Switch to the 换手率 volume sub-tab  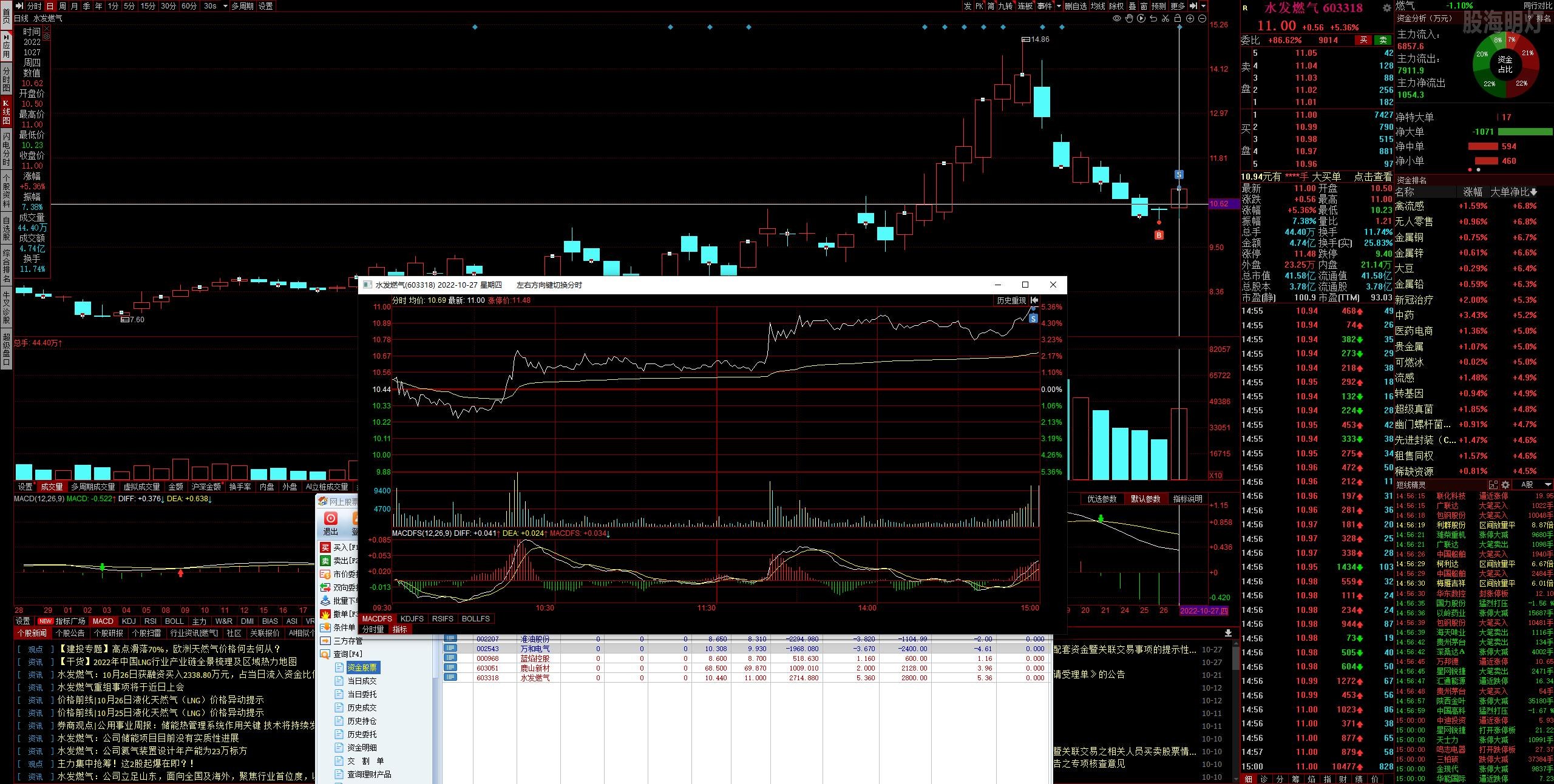tap(240, 487)
